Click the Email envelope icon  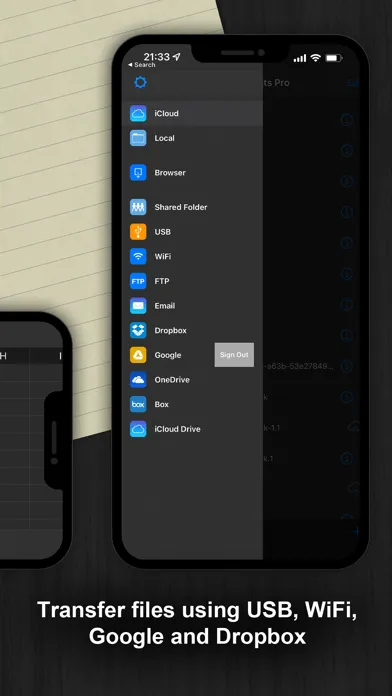[x=138, y=306]
